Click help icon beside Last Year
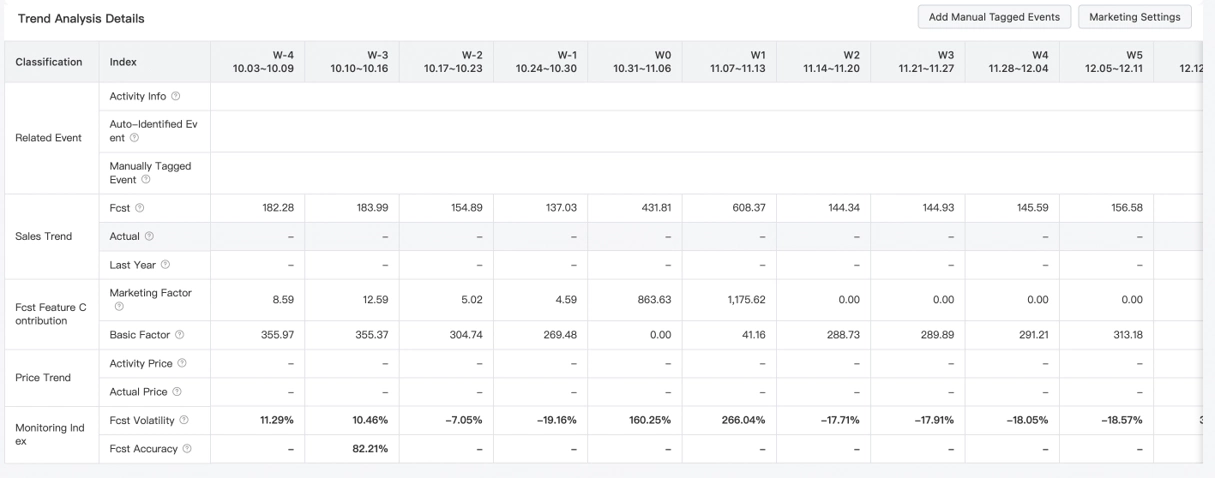The image size is (1215, 478). click(x=166, y=264)
